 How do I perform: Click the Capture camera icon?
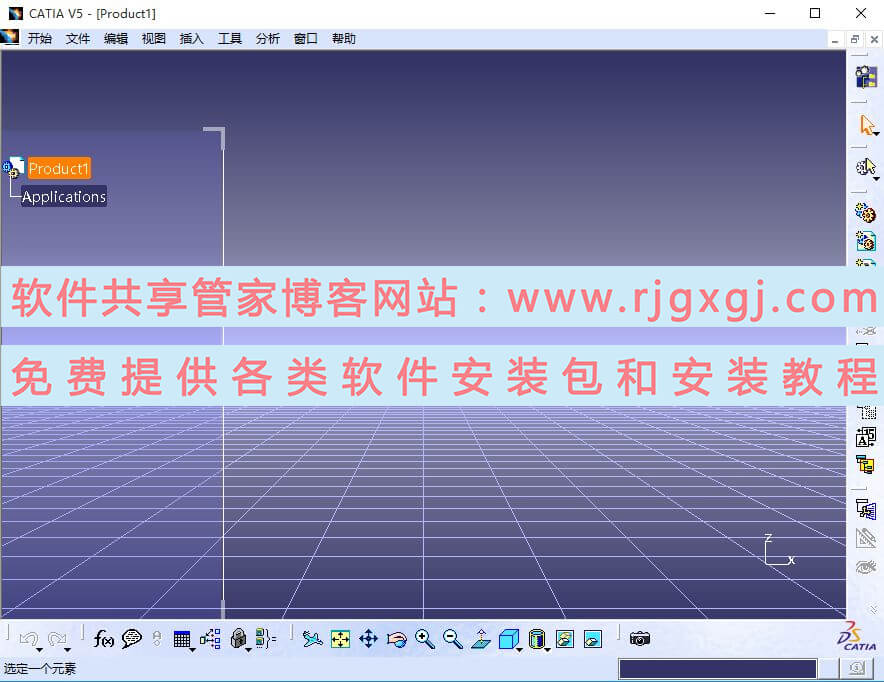pyautogui.click(x=640, y=639)
